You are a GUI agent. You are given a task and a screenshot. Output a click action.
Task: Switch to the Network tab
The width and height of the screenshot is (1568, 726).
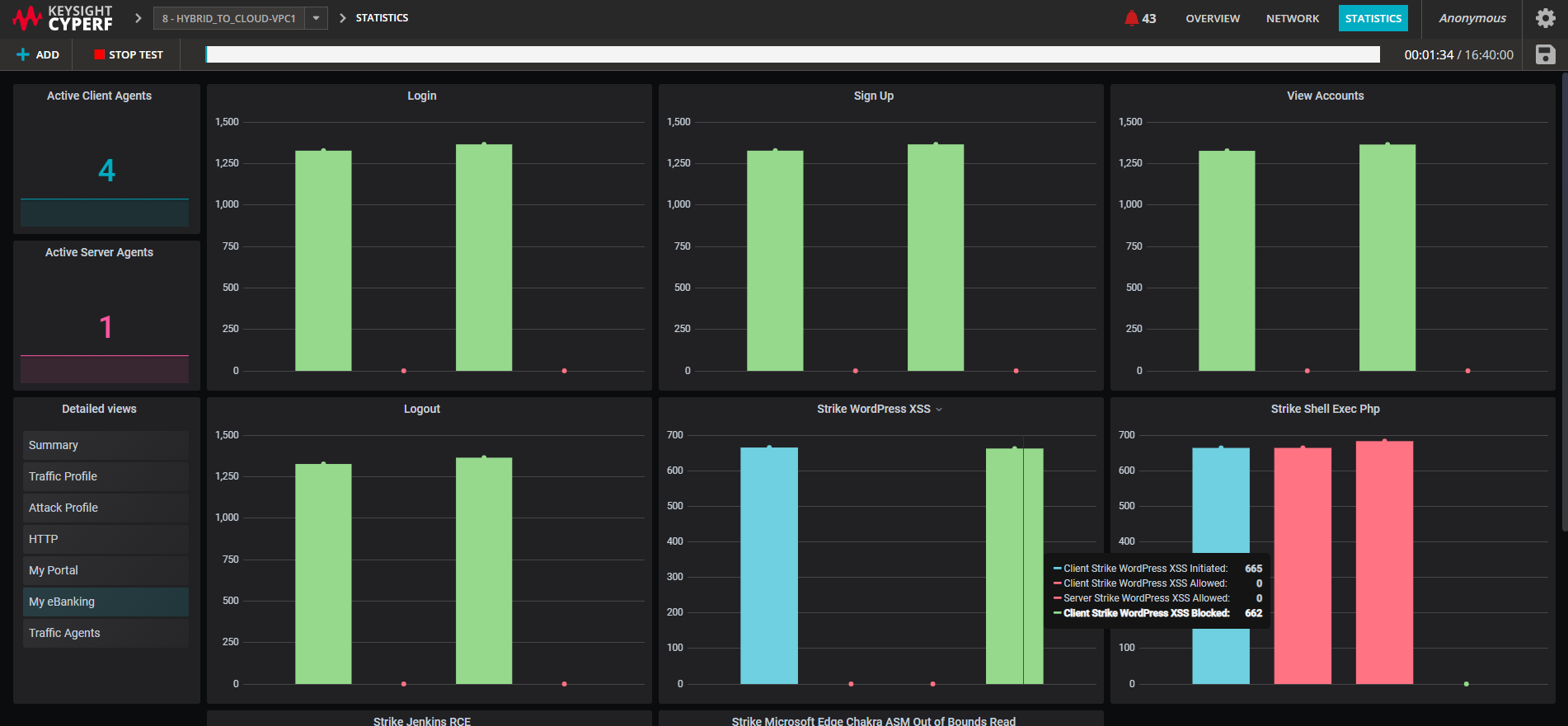click(1292, 18)
